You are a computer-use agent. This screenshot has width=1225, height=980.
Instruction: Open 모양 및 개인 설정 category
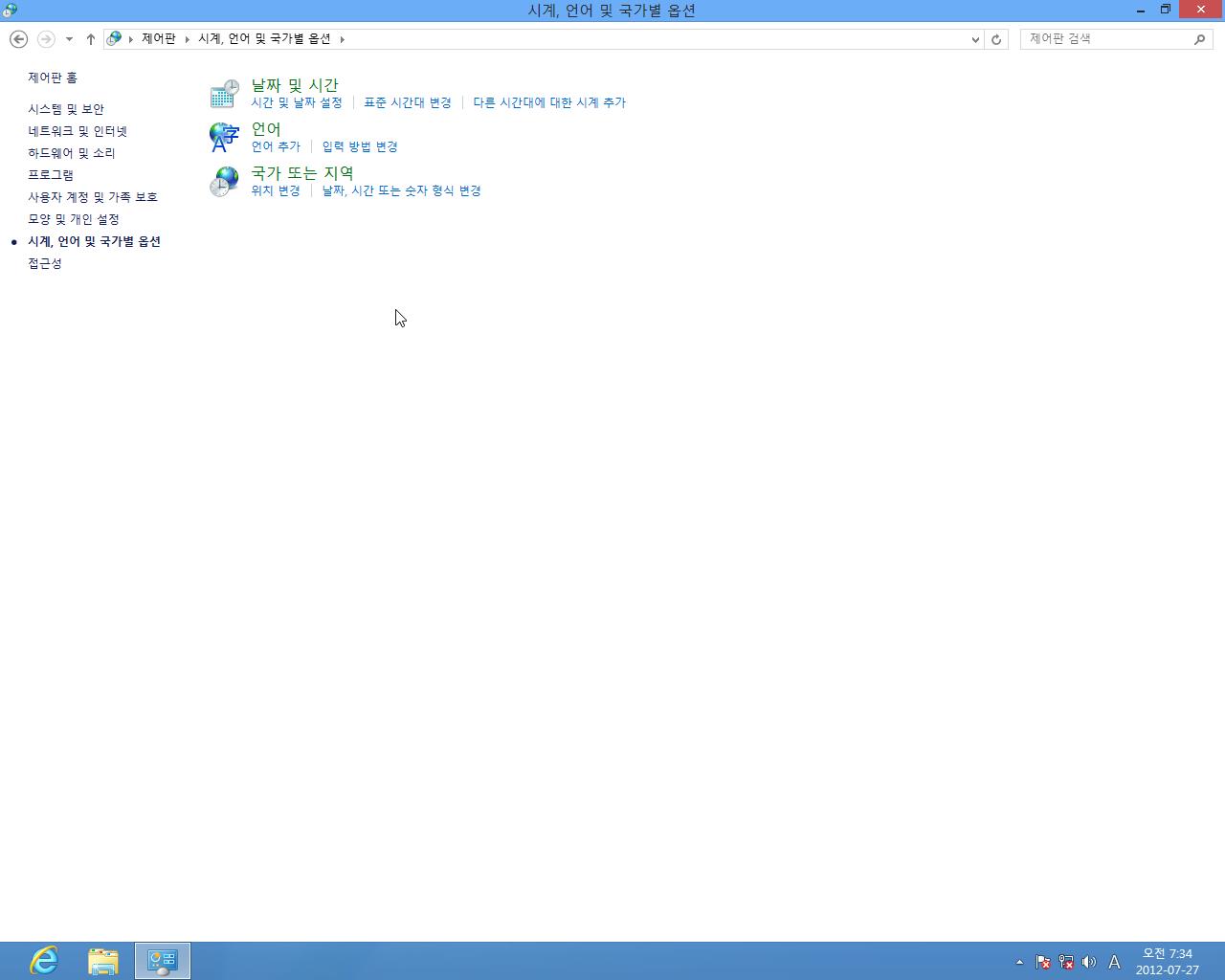click(x=74, y=219)
